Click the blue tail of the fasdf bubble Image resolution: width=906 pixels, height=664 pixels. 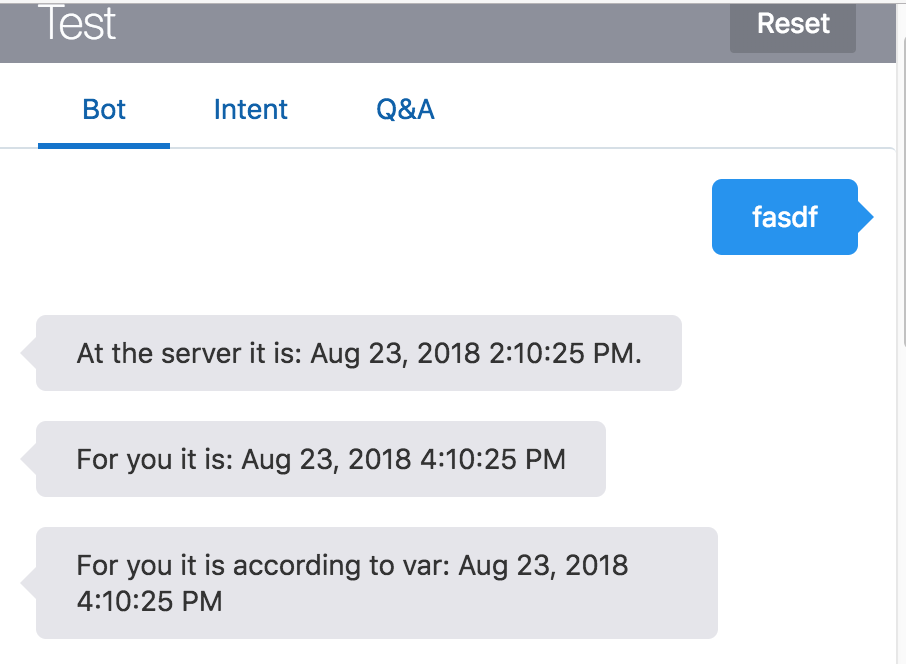pos(866,217)
